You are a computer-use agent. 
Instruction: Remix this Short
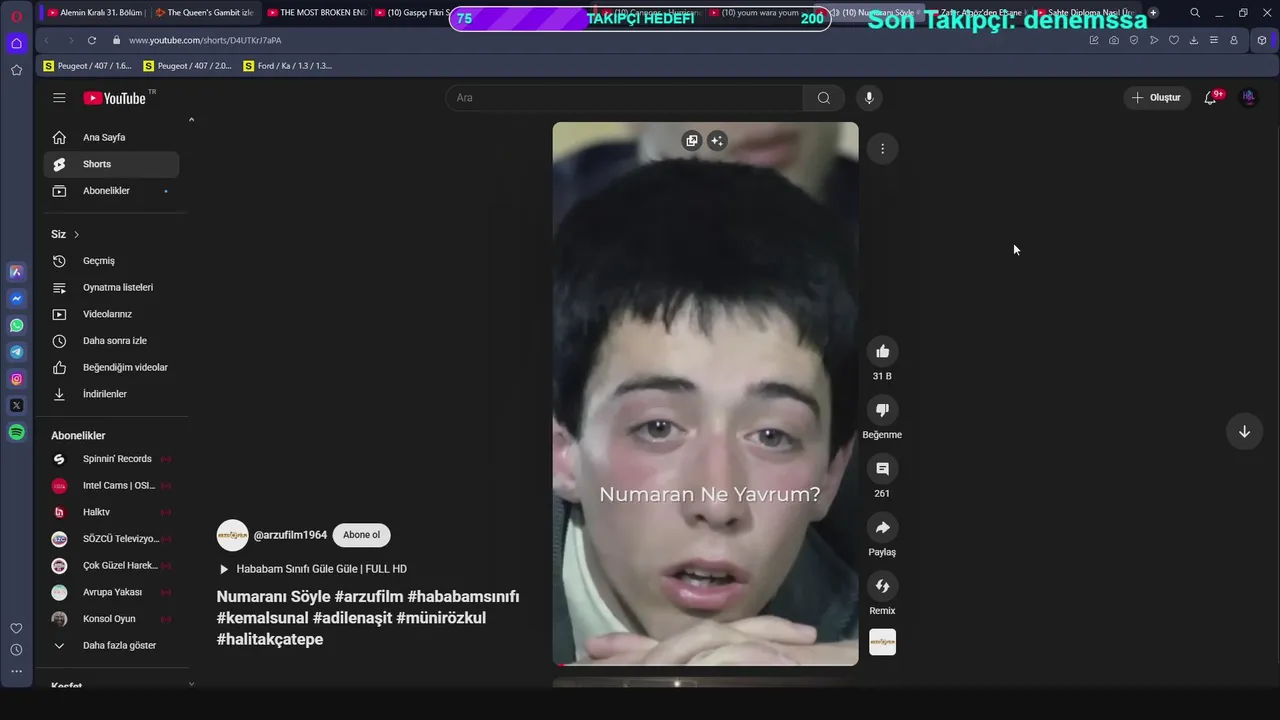point(882,586)
